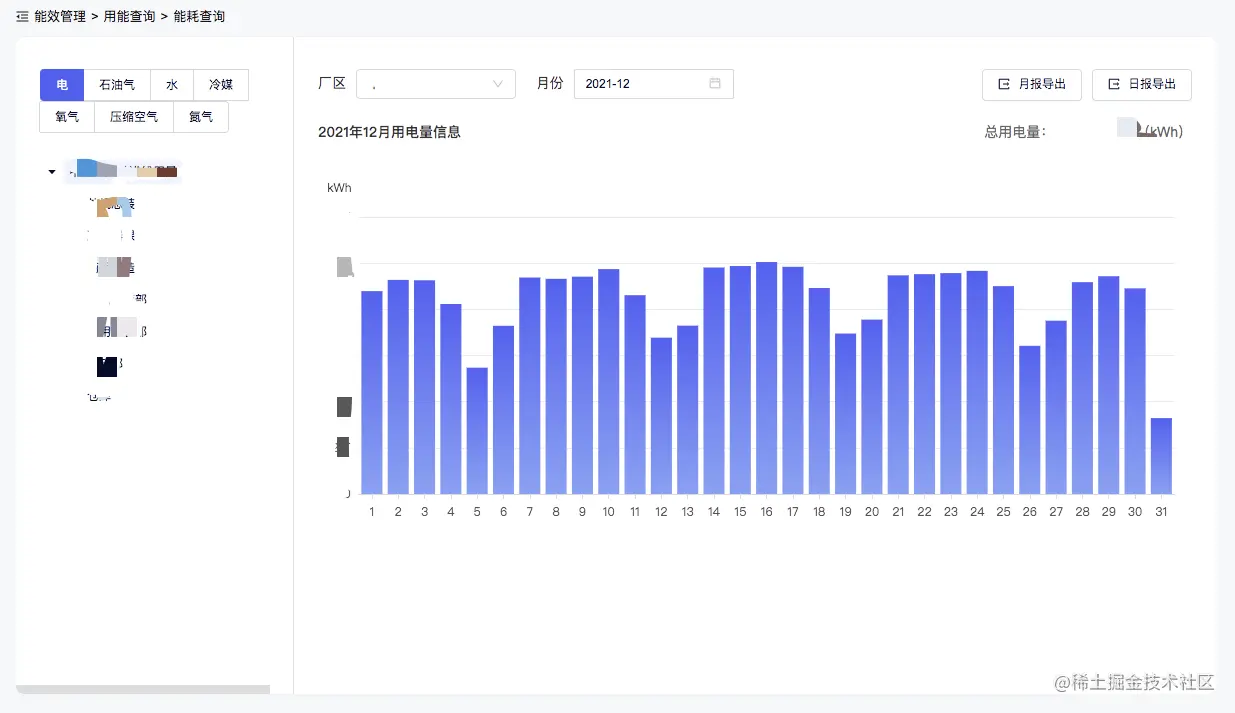
Task: Click the chart bar for day 10
Action: point(609,382)
